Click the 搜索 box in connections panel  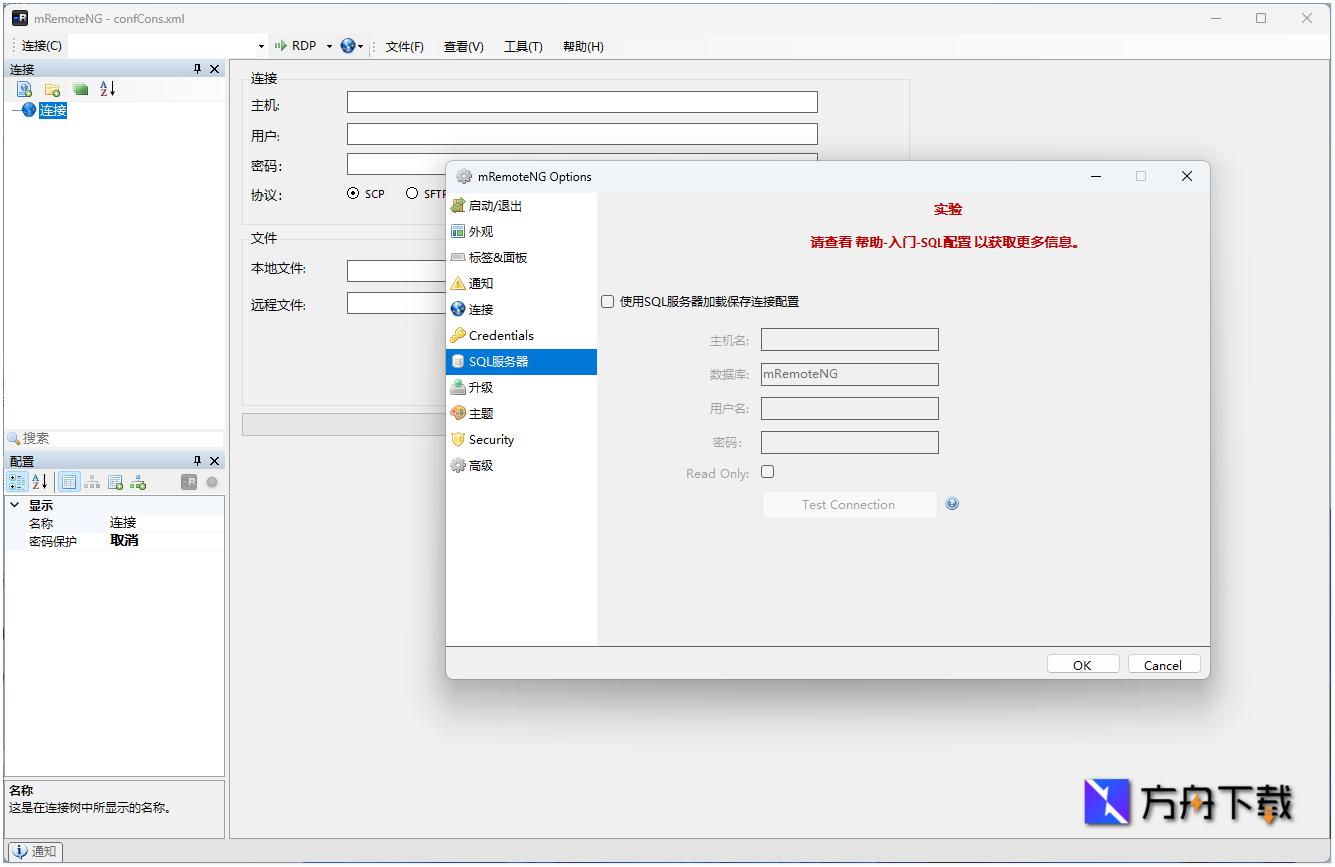coord(114,439)
